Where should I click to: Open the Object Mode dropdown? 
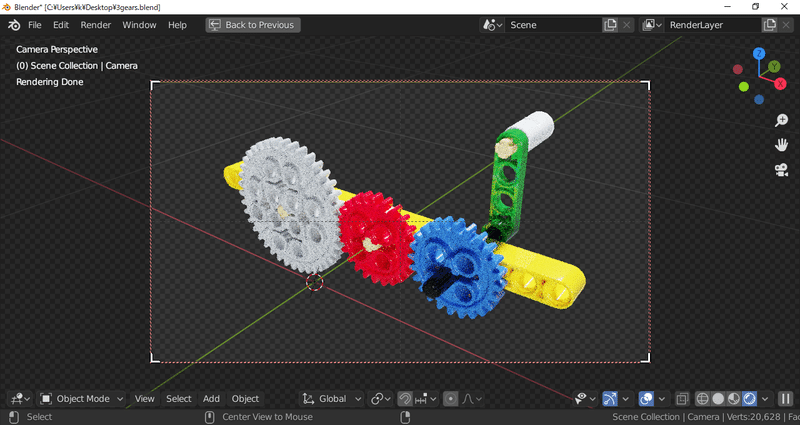pos(82,399)
